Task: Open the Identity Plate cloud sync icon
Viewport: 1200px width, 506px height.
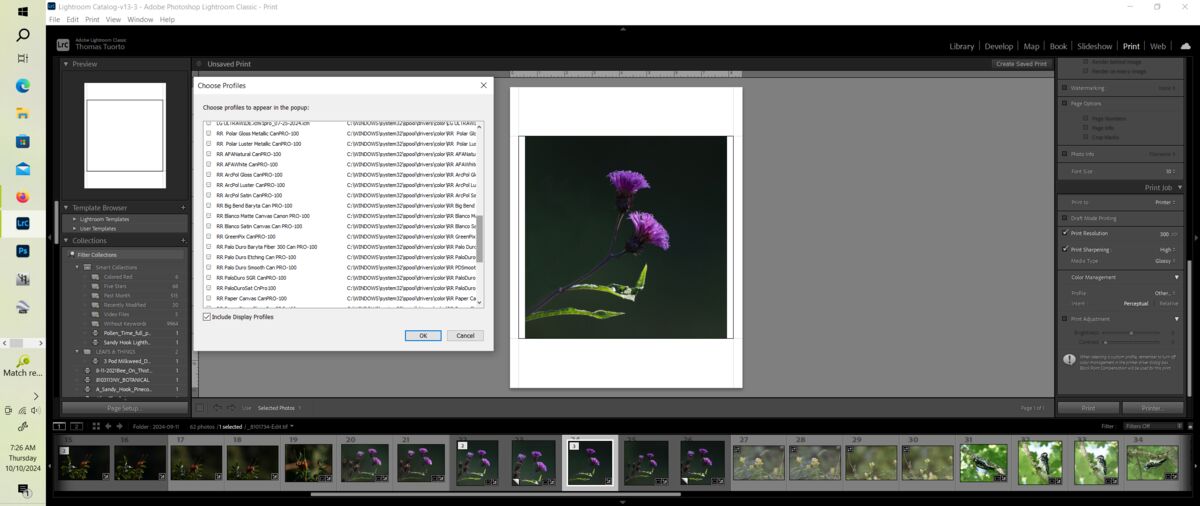Action: [1186, 46]
